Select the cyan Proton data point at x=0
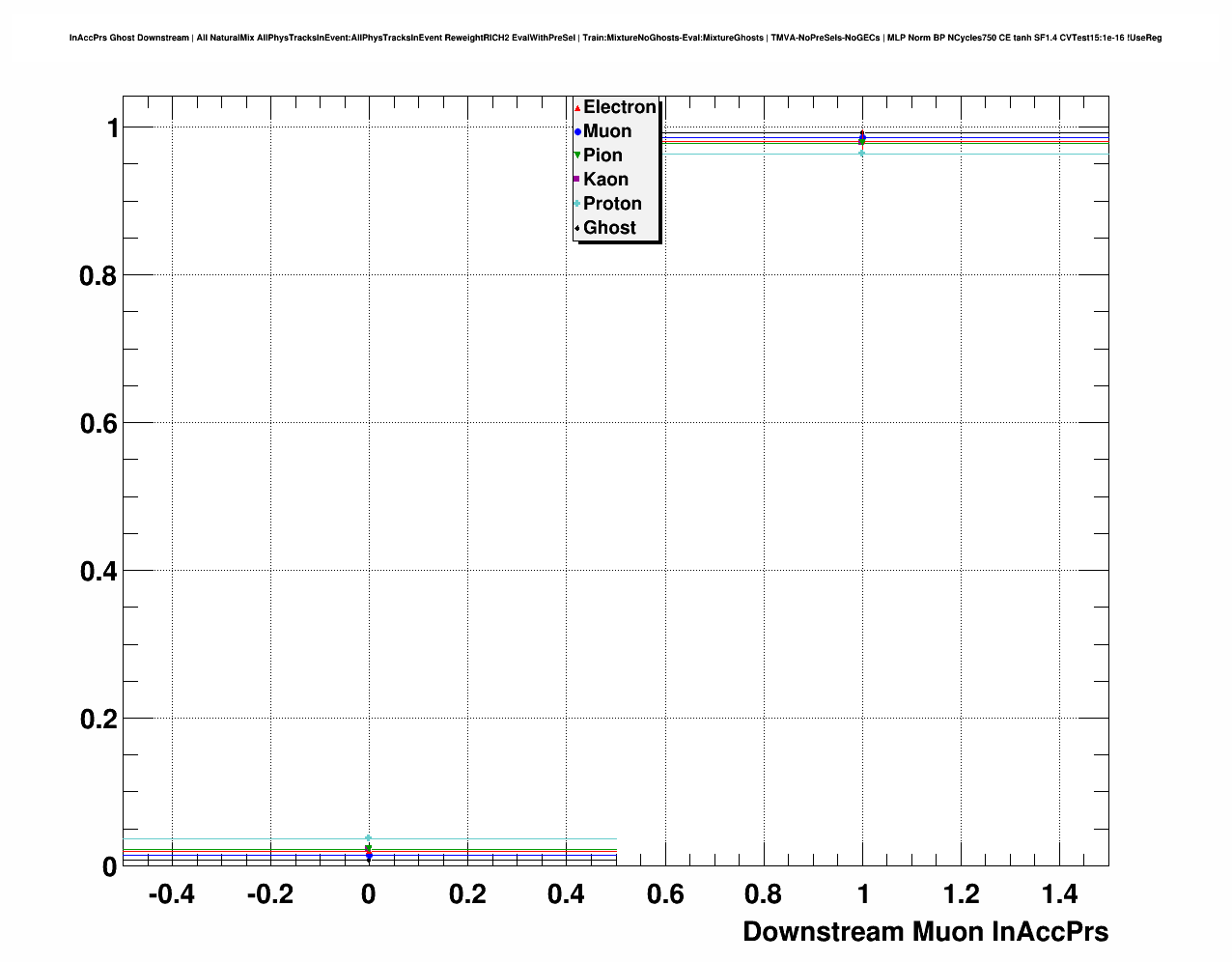This screenshot has height=962, width=1232. click(x=368, y=838)
